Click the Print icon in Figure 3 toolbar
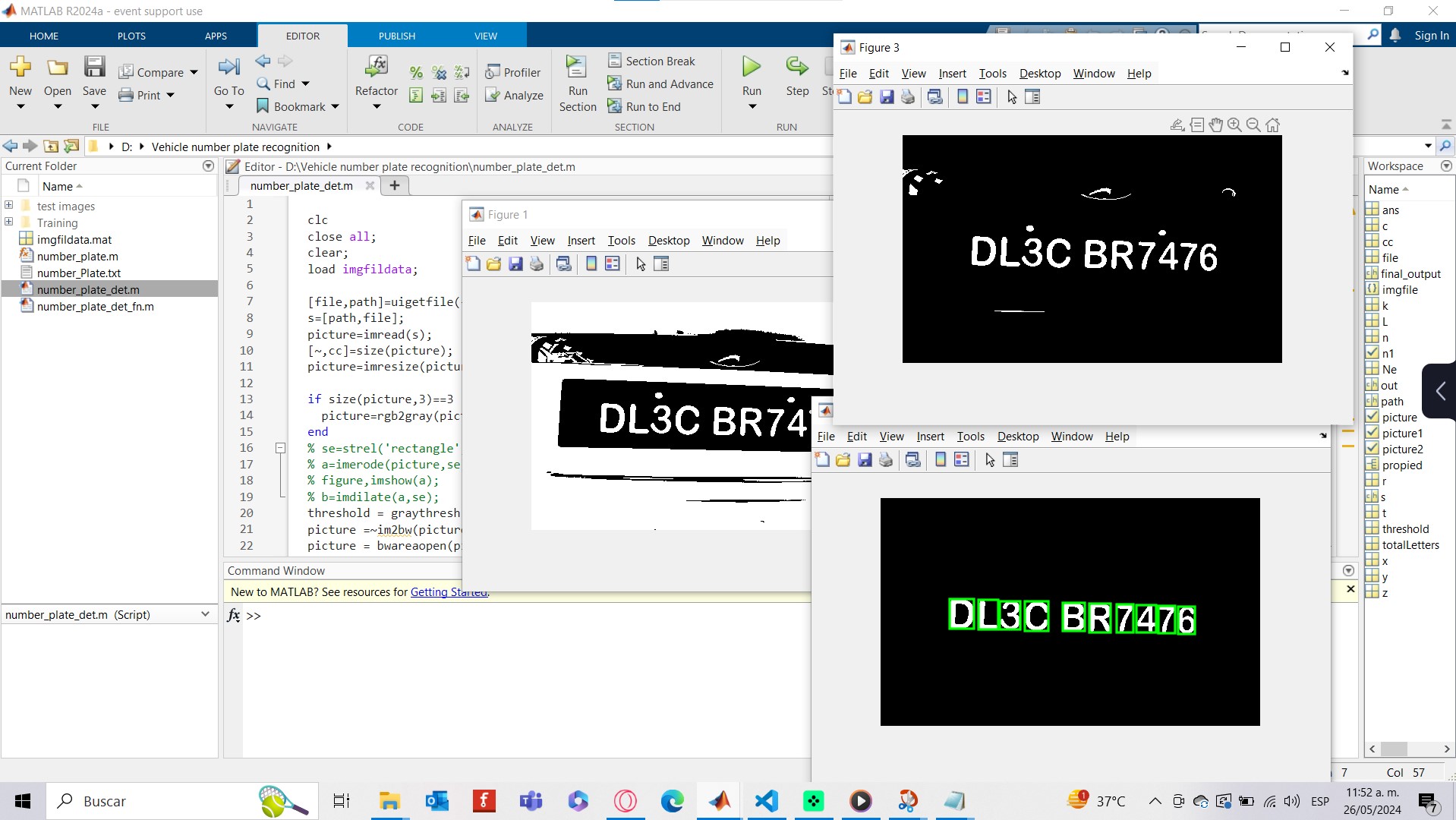Screen dimensions: 1456x820 click(908, 97)
